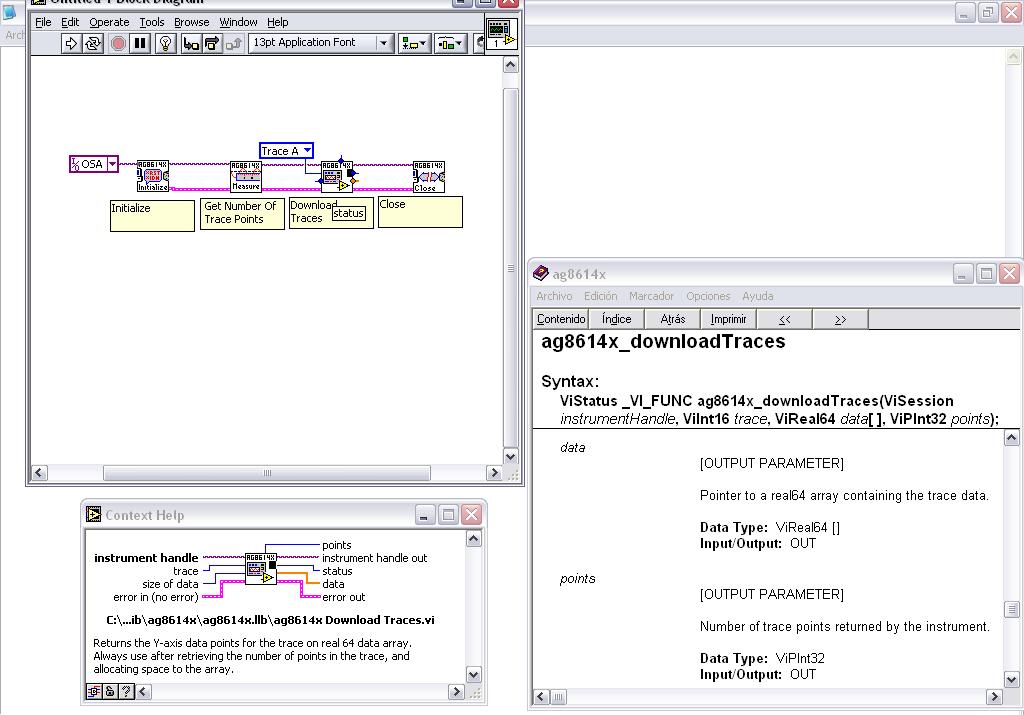Viewport: 1024px width, 715px height.
Task: Click the Atrás button in help viewer
Action: pos(673,319)
